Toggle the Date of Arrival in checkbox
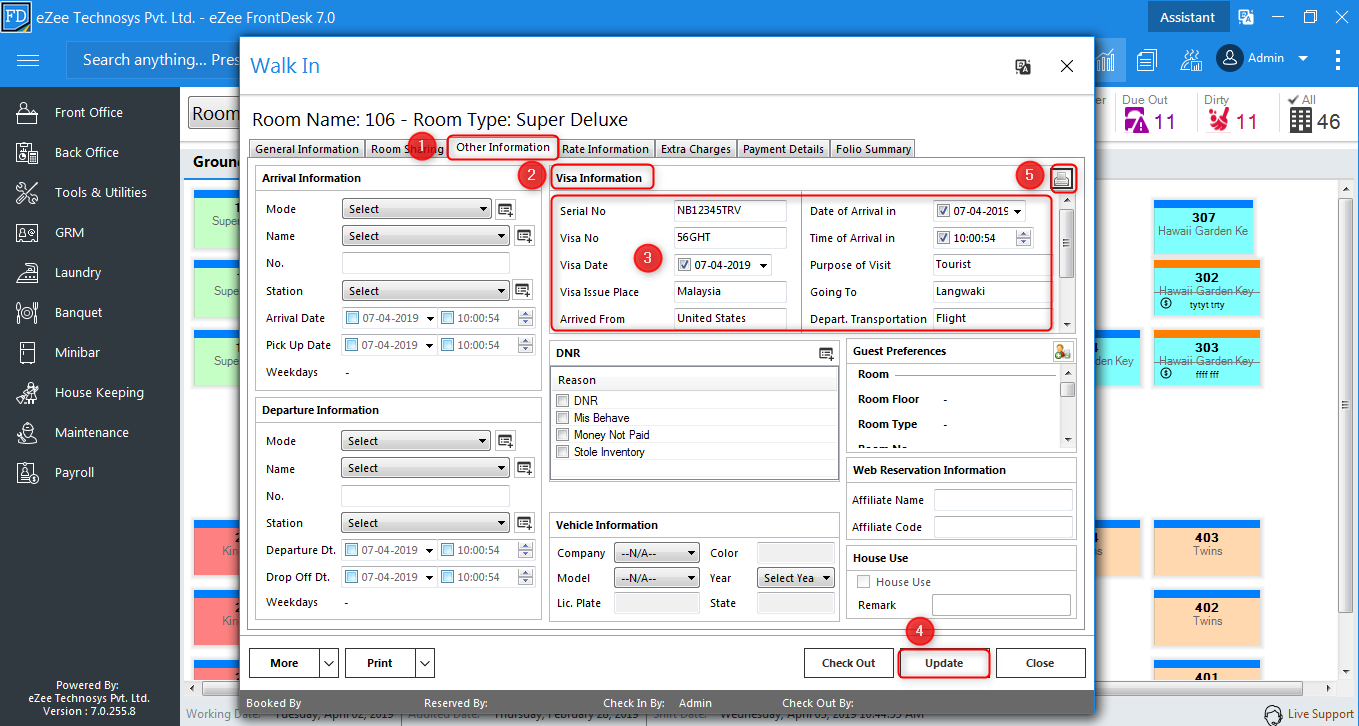This screenshot has width=1359, height=726. point(943,211)
